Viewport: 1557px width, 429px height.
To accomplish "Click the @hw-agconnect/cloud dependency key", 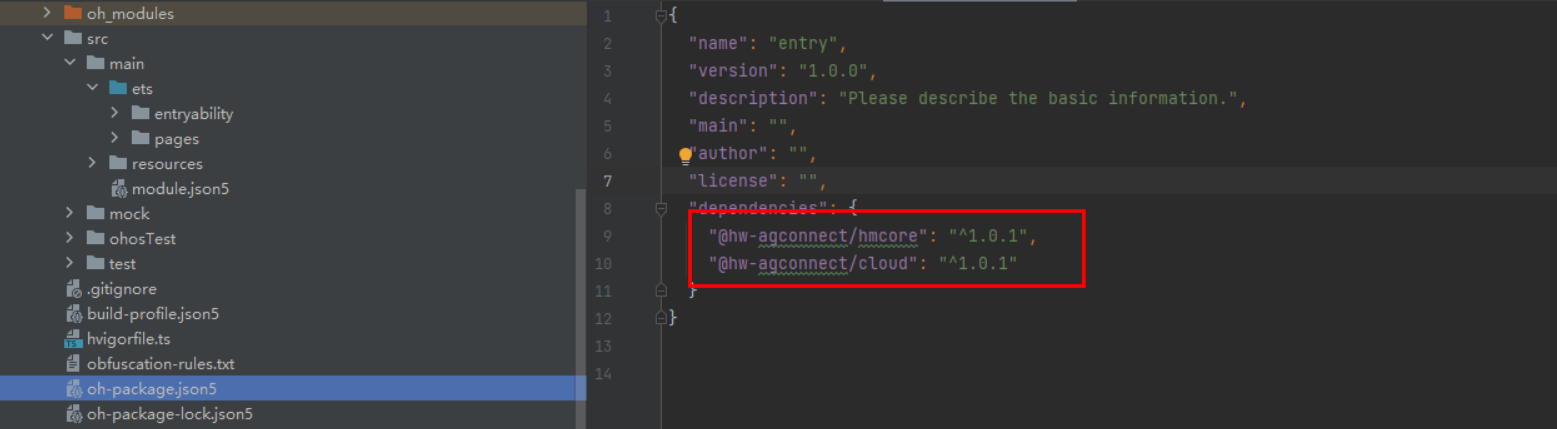I will tap(813, 263).
